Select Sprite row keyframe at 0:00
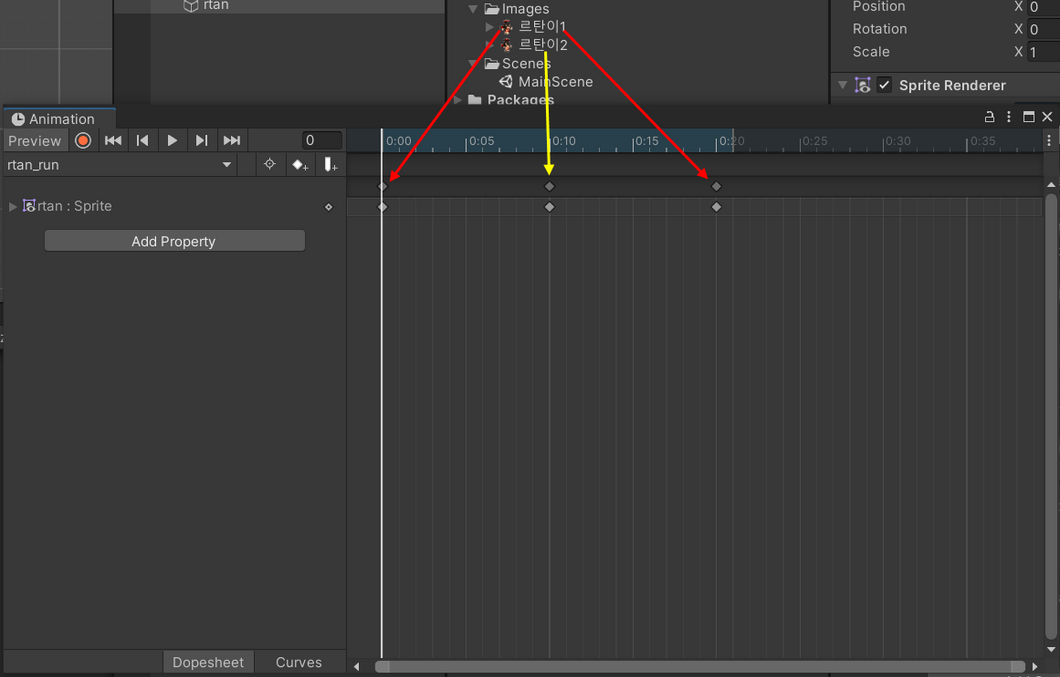The image size is (1060, 677). click(383, 207)
